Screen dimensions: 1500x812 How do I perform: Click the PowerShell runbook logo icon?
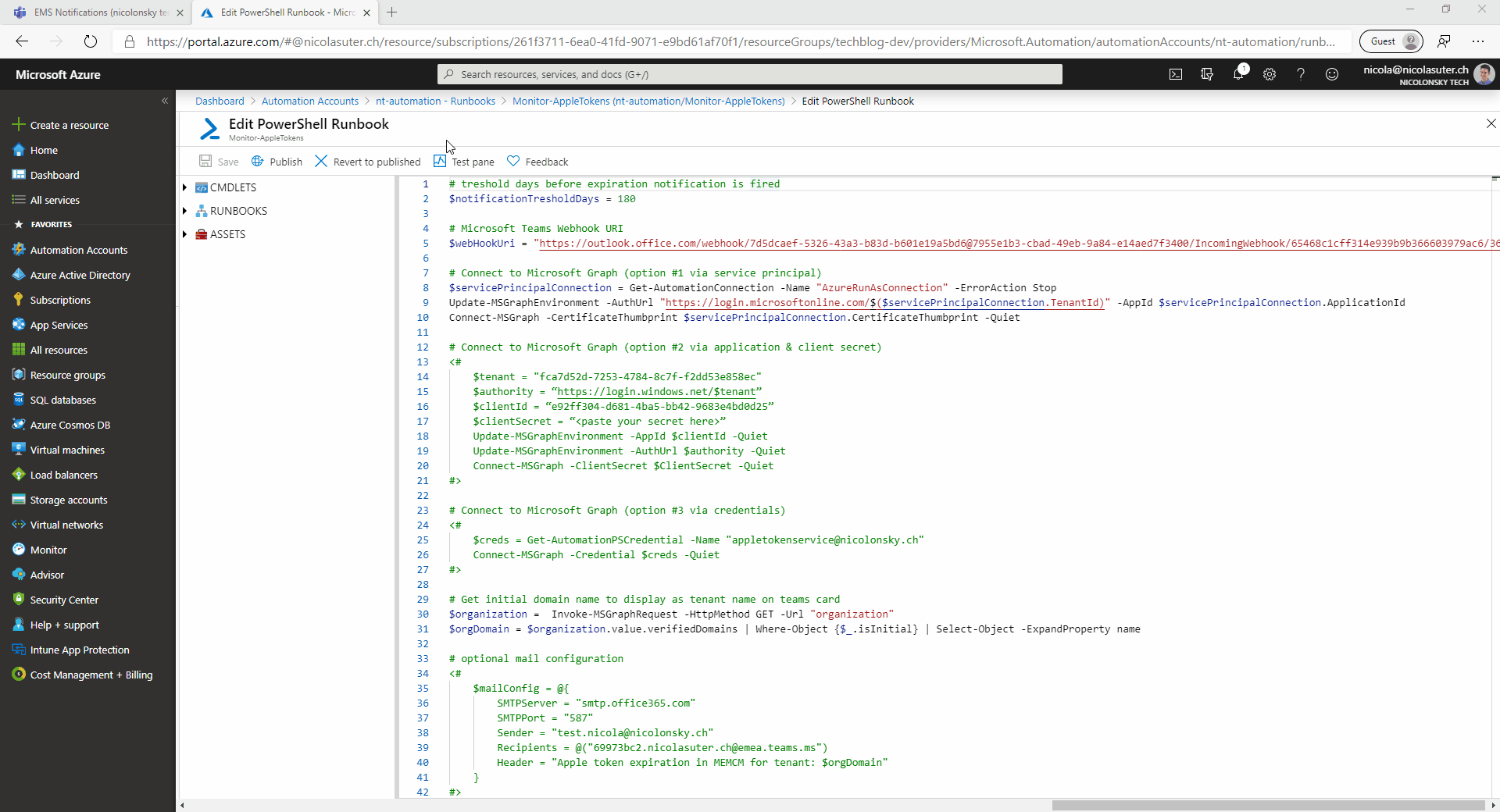[209, 129]
